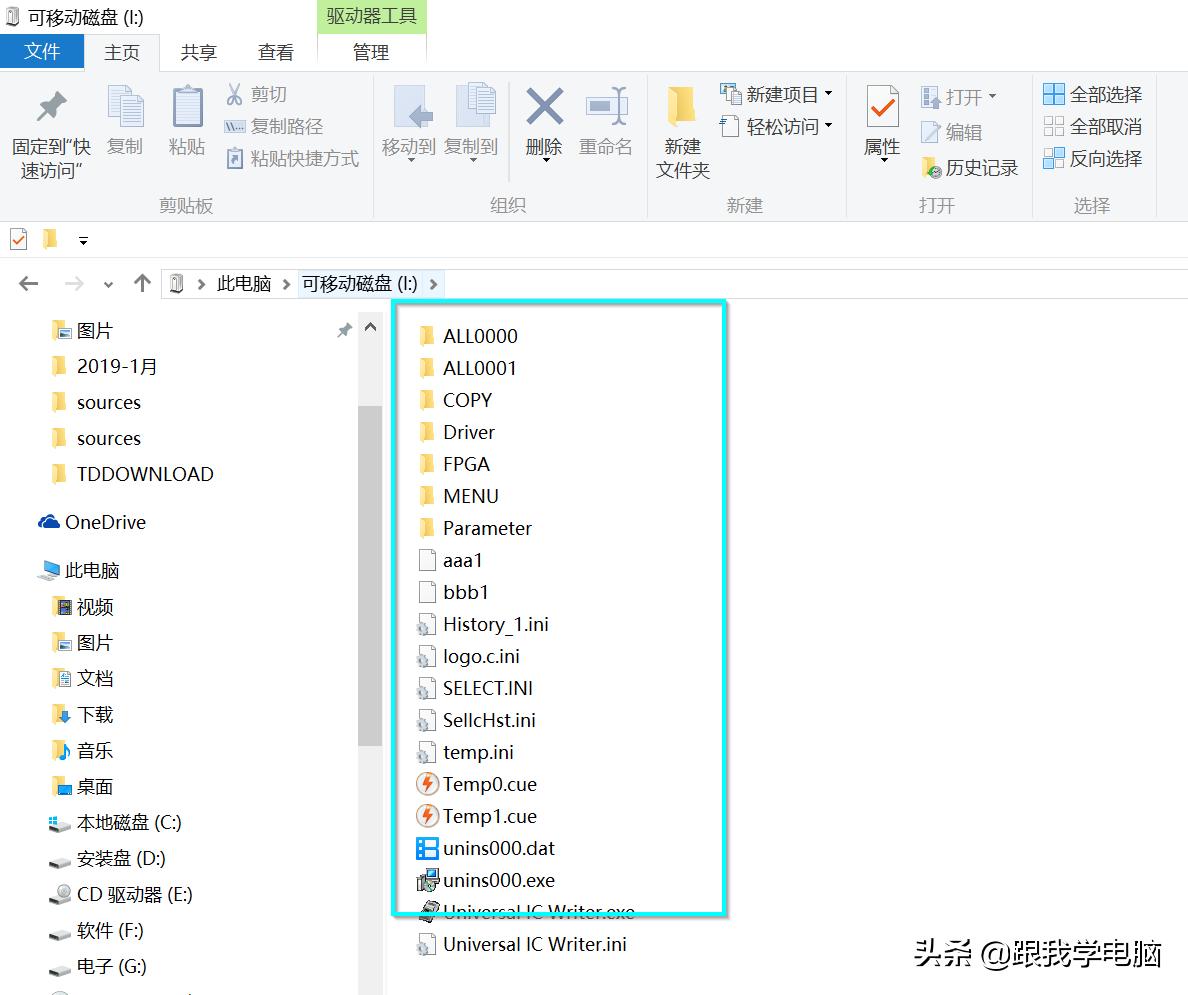Uncheck the checkbox in the quick access toolbar

click(x=18, y=238)
